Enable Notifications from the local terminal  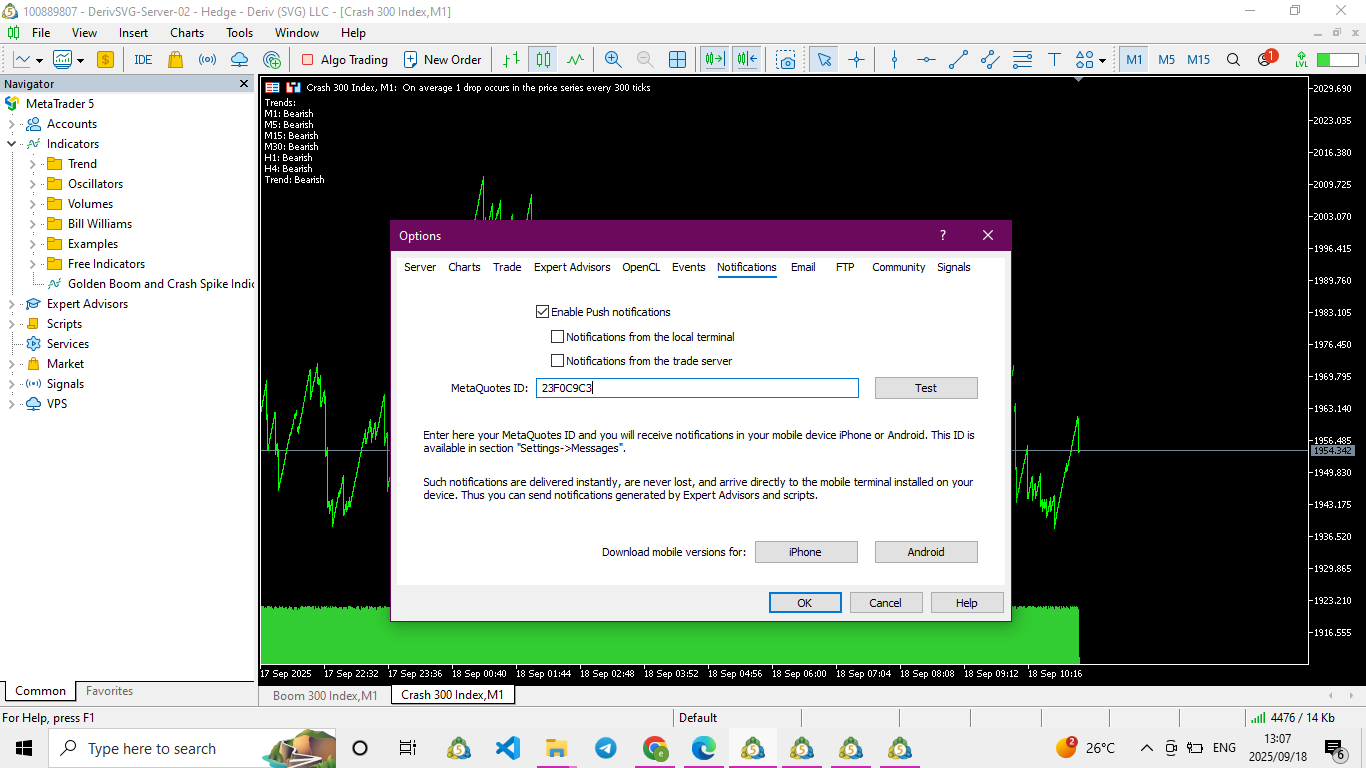(558, 337)
